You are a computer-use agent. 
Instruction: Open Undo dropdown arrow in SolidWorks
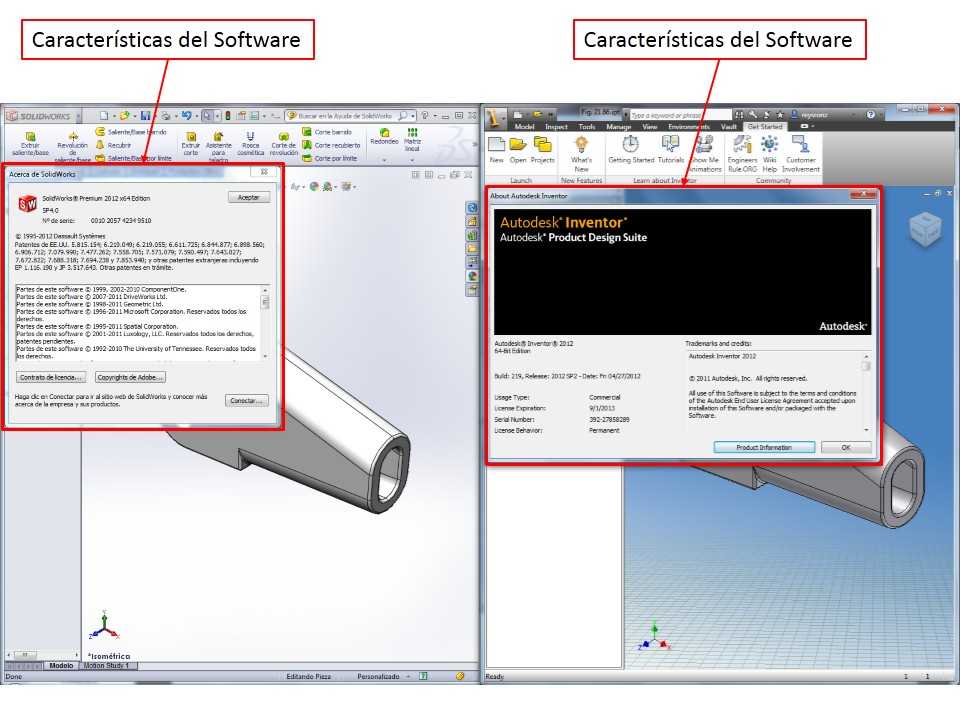(196, 116)
